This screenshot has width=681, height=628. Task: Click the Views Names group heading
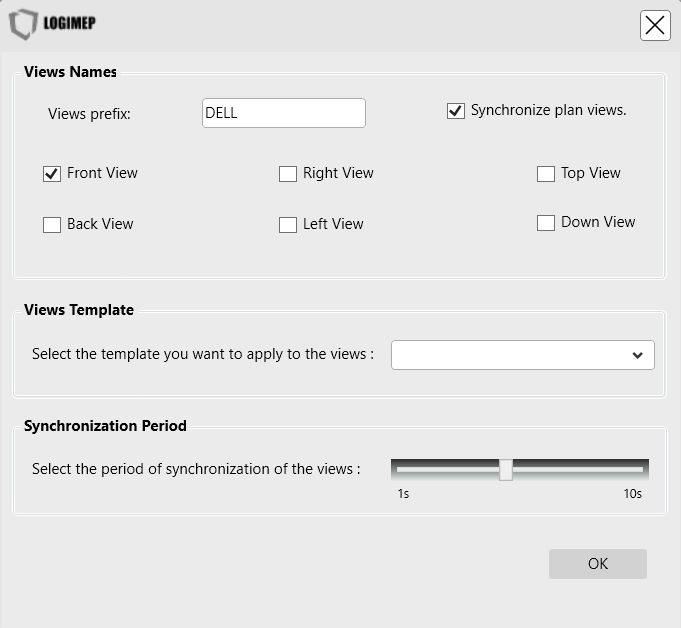pyautogui.click(x=70, y=72)
